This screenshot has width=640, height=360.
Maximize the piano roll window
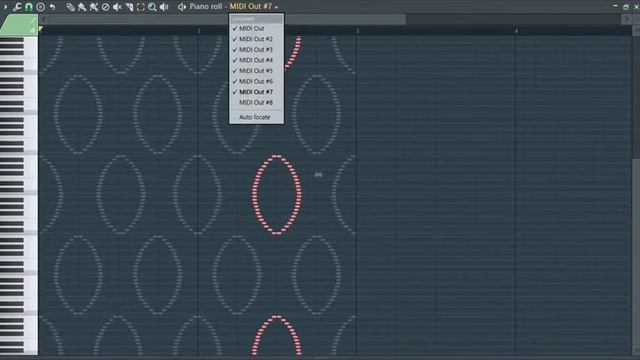(x=626, y=7)
